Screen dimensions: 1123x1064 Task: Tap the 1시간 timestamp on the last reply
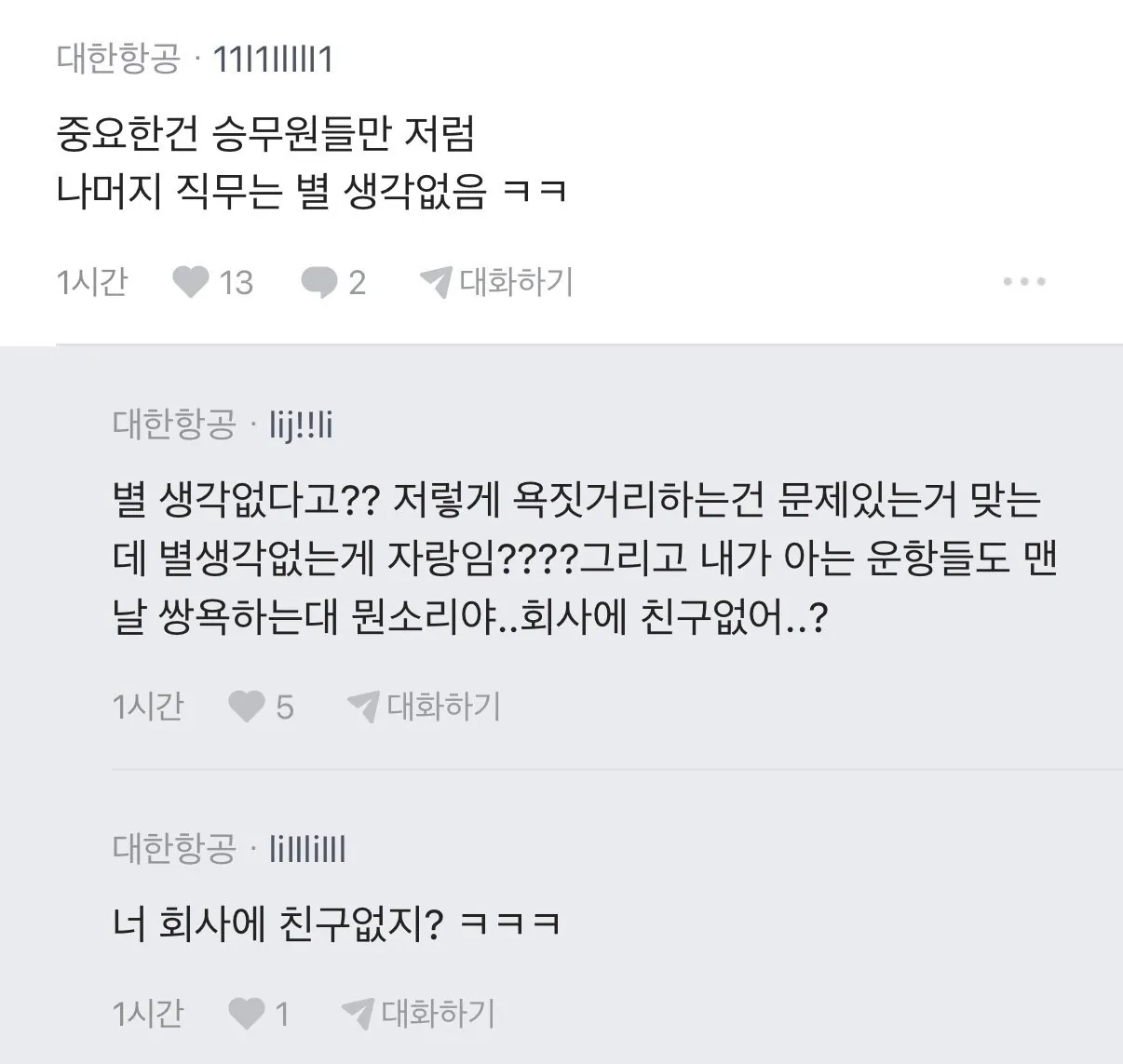[148, 1013]
